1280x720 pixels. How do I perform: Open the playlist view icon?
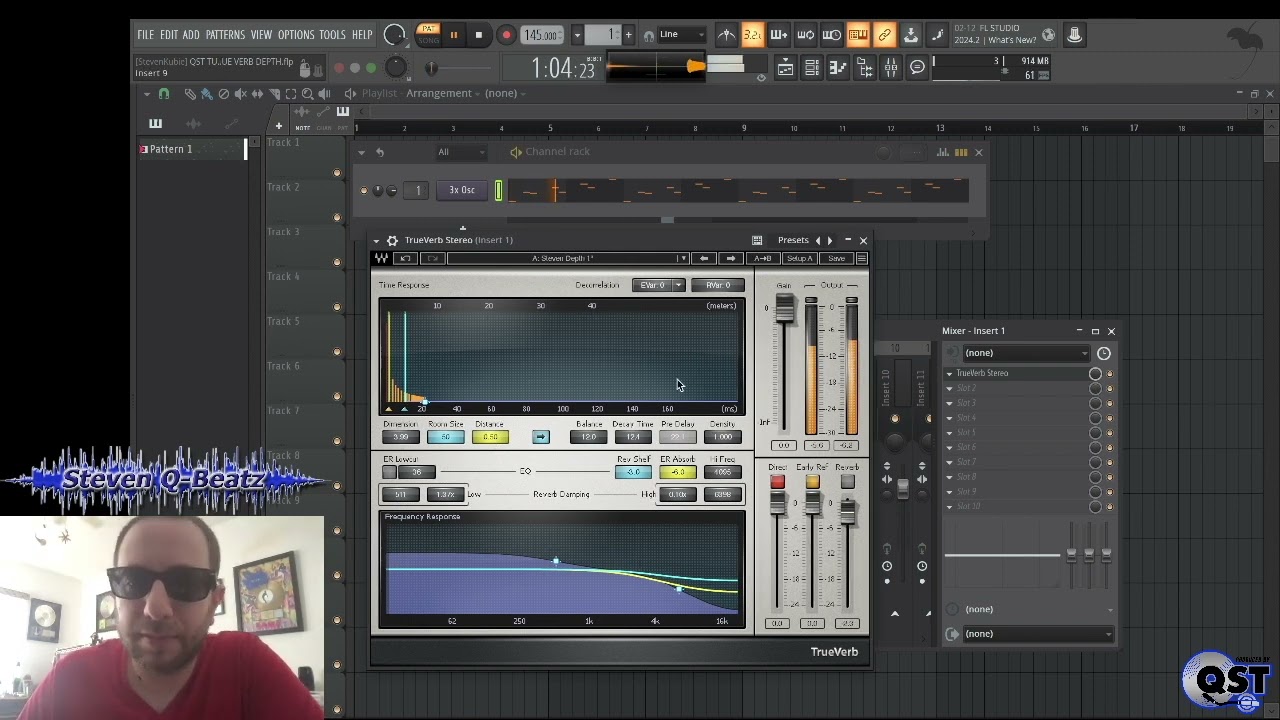pyautogui.click(x=786, y=68)
